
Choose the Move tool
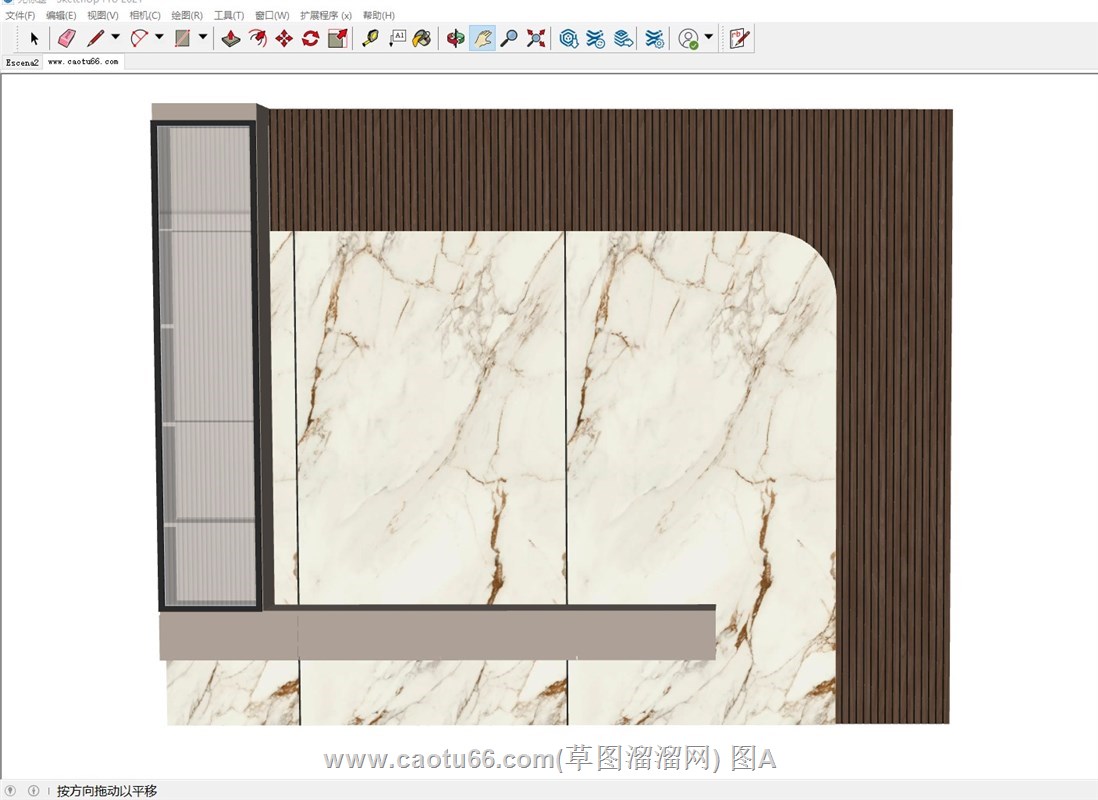(284, 39)
